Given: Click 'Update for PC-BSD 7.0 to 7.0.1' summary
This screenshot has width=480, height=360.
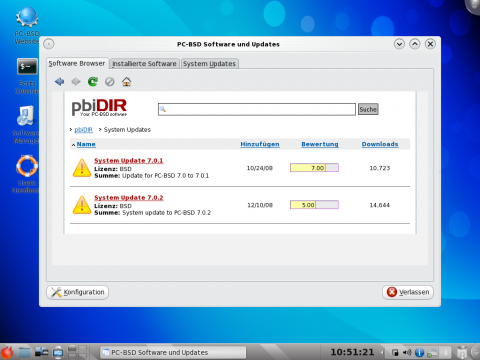Looking at the screenshot, I should tap(165, 176).
